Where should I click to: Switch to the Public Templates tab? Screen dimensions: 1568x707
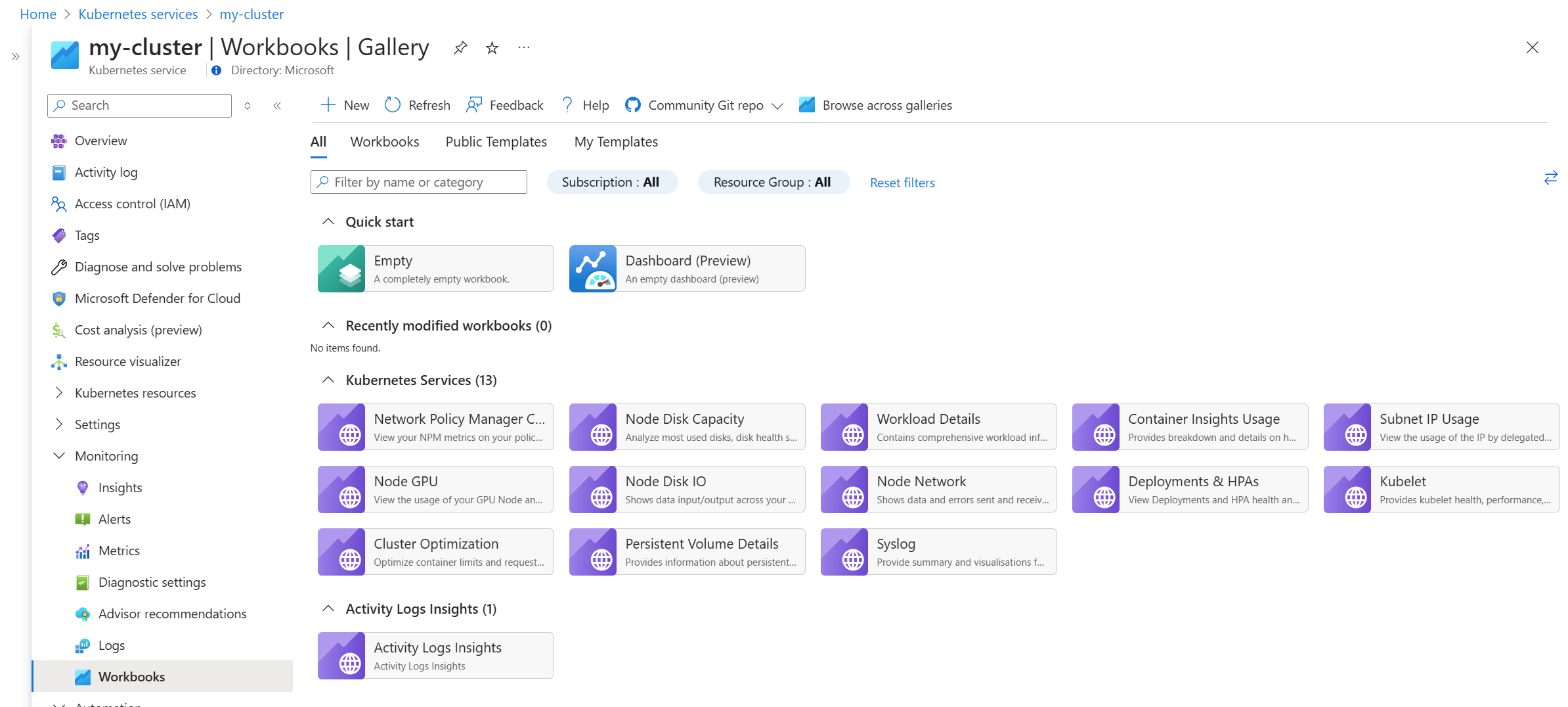(496, 142)
